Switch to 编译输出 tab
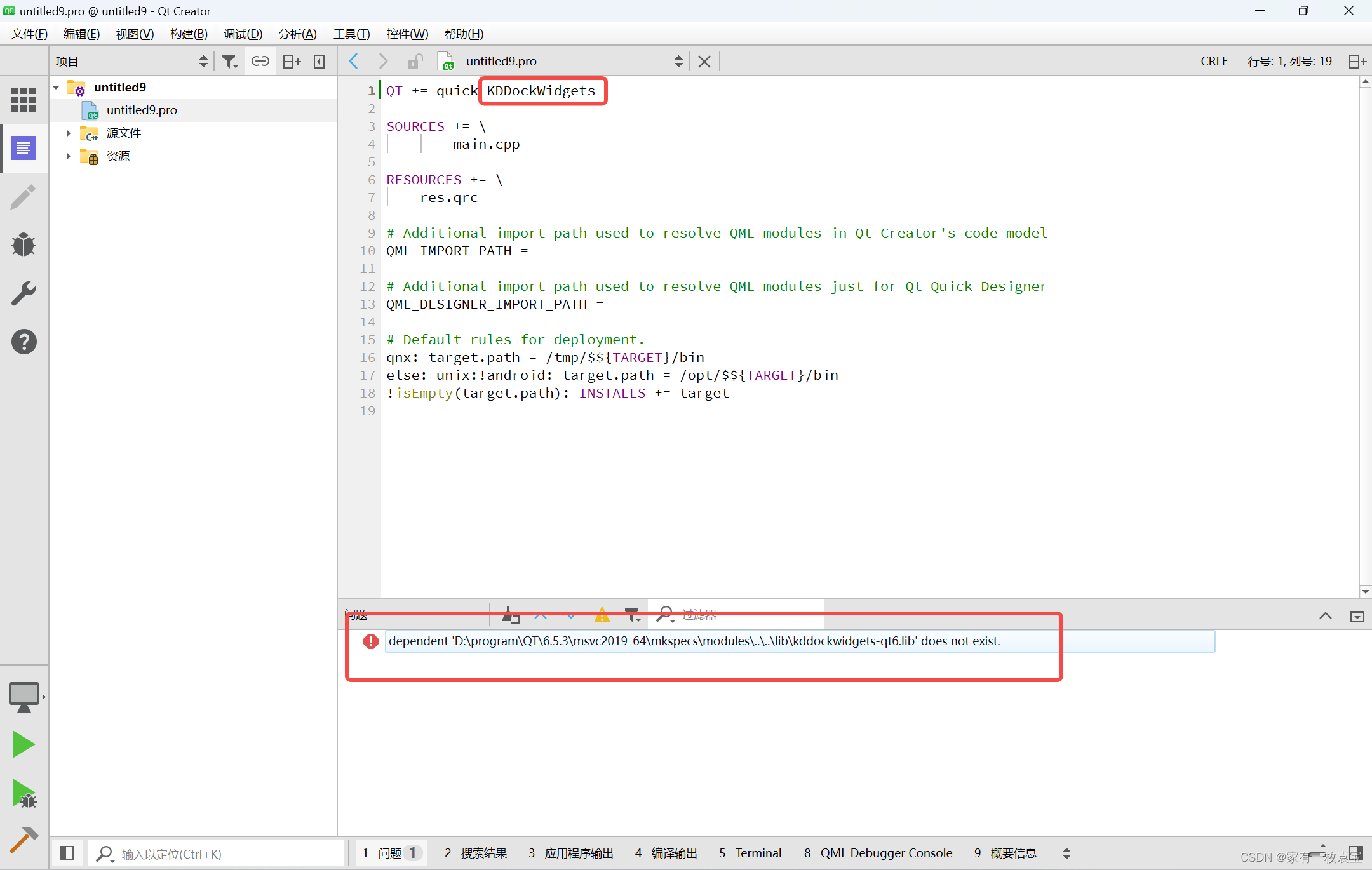The width and height of the screenshot is (1372, 870). click(x=666, y=853)
